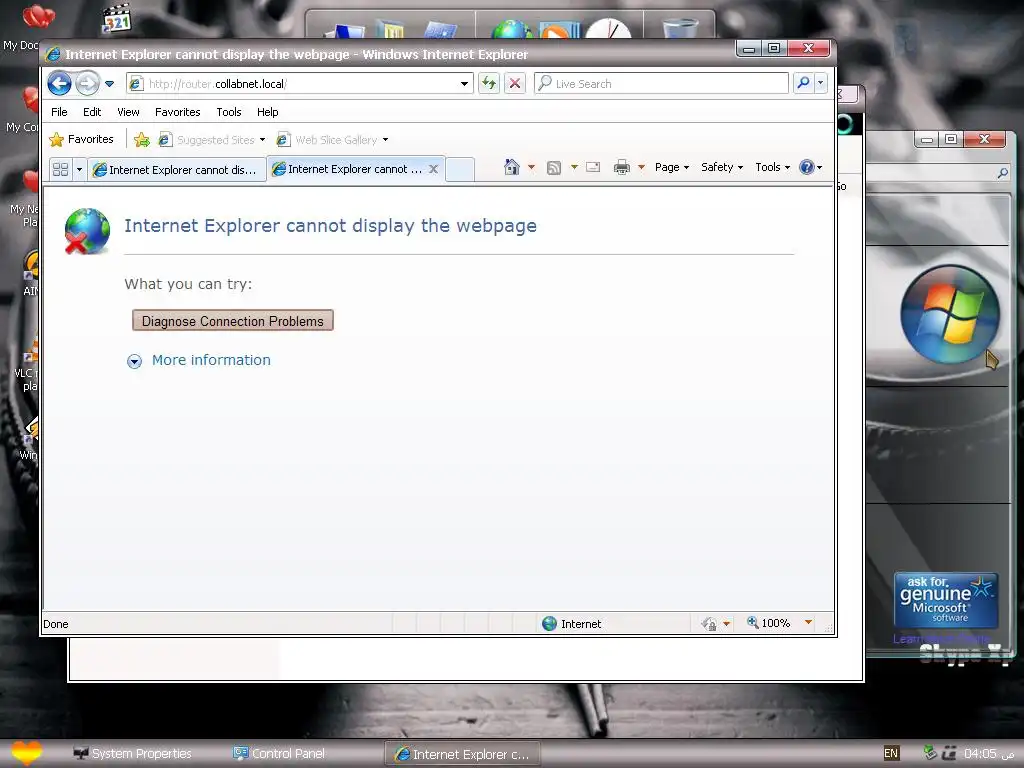The image size is (1024, 768).
Task: Open the Favorites menu in menu bar
Action: pos(178,112)
